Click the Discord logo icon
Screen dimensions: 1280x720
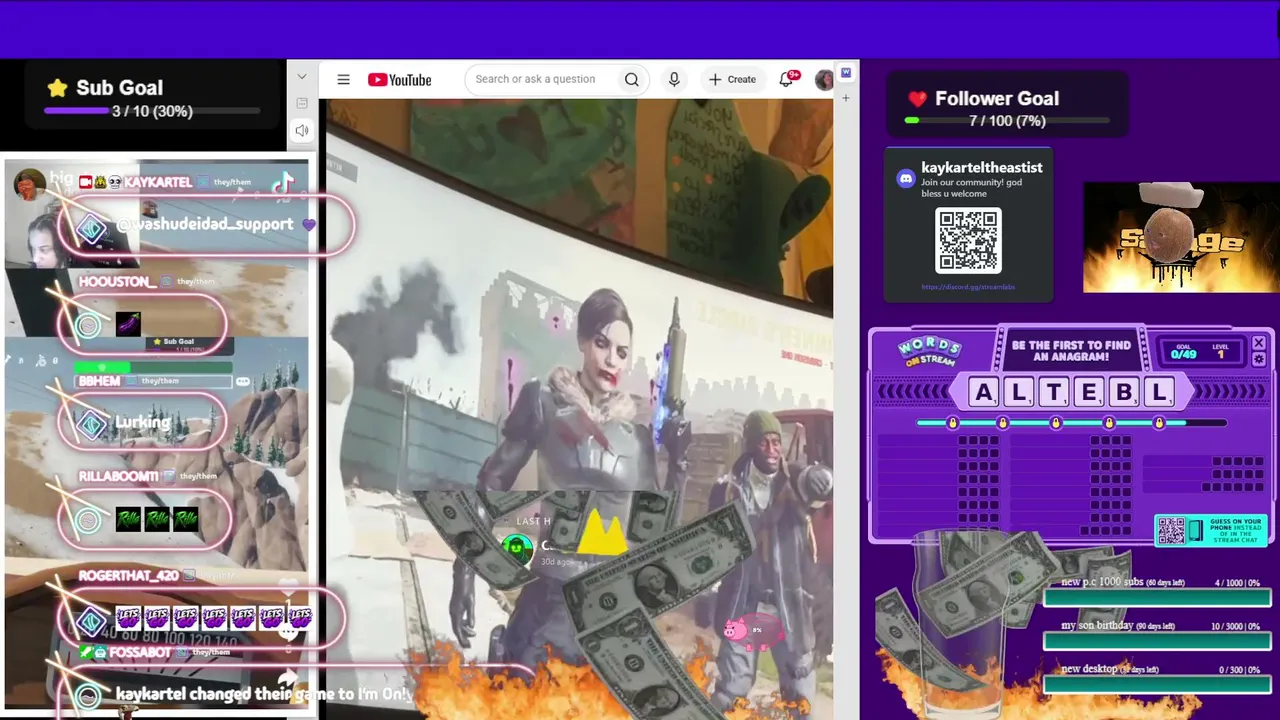click(x=906, y=179)
